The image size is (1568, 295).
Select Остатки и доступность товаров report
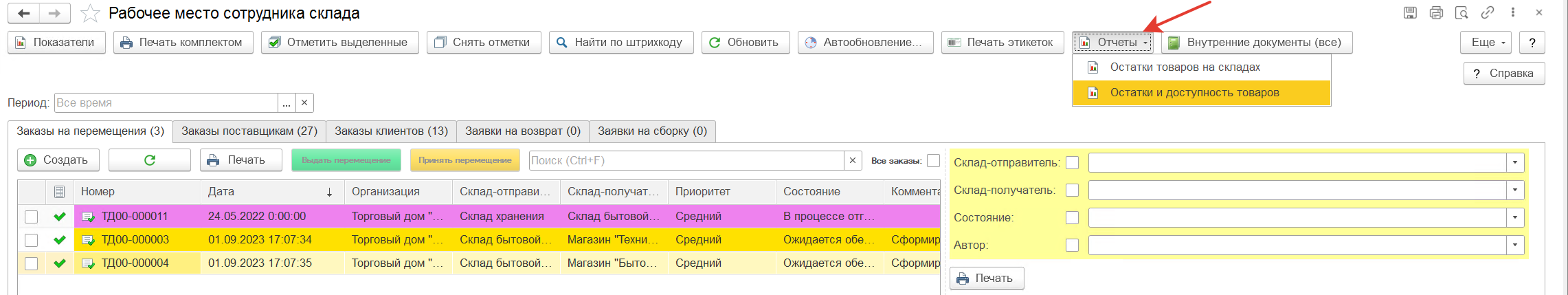point(1201,93)
